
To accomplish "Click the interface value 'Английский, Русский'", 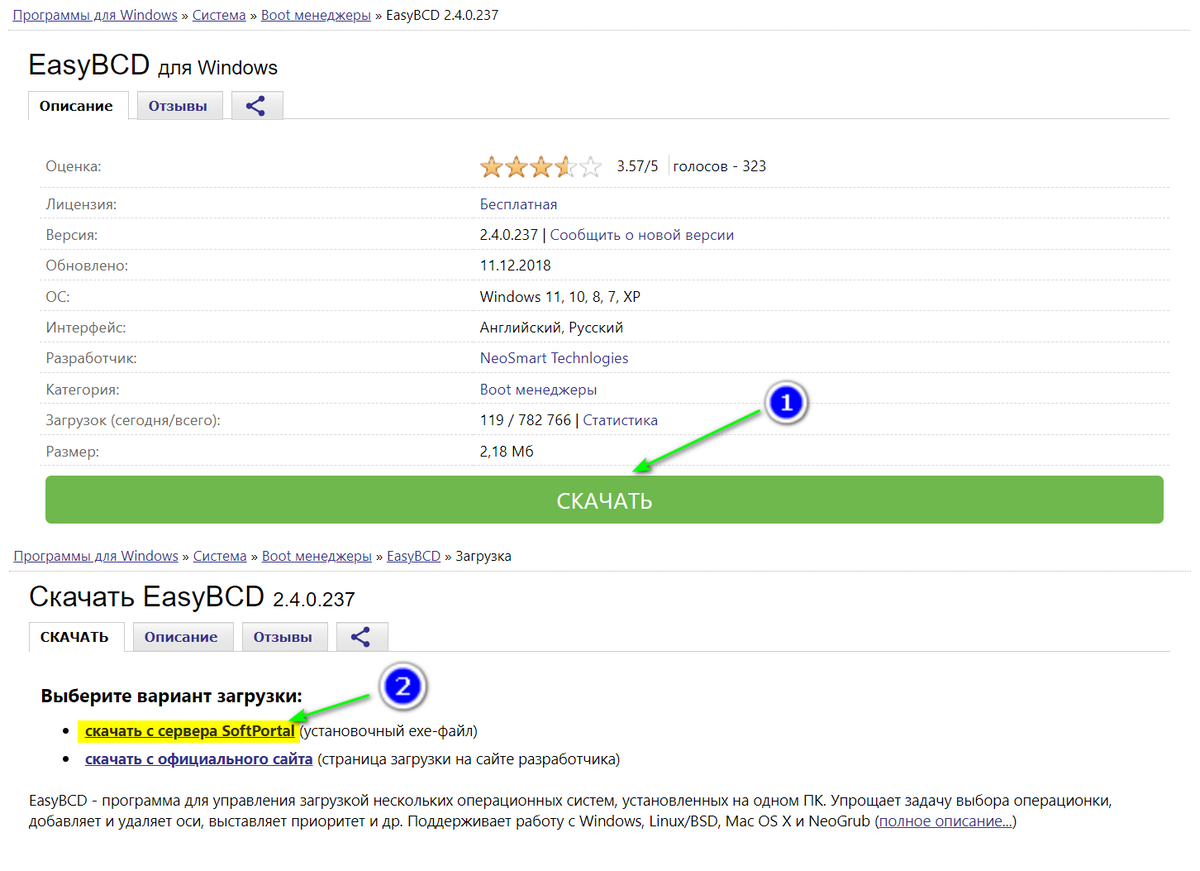I will (x=552, y=327).
